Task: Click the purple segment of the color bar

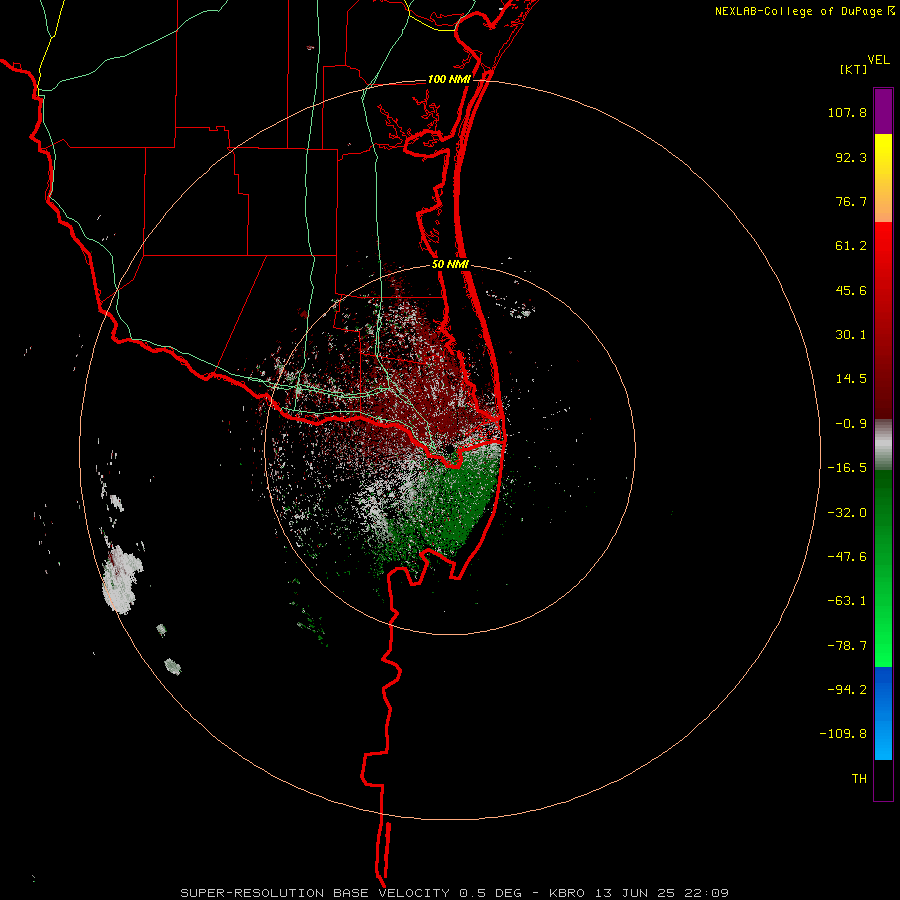Action: (883, 111)
